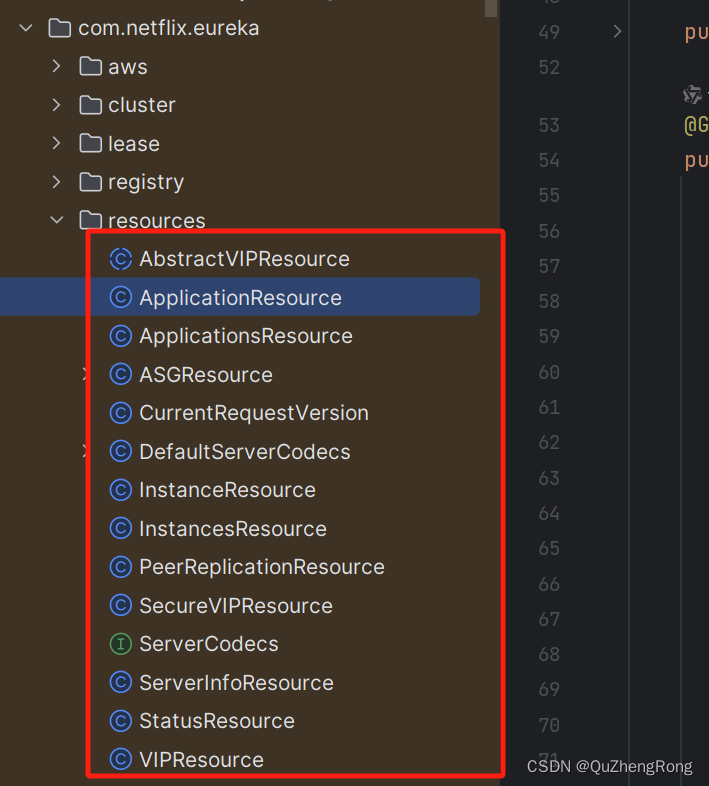Click line number 70 in the gutter
Viewport: 709px width, 786px height.
point(549,725)
